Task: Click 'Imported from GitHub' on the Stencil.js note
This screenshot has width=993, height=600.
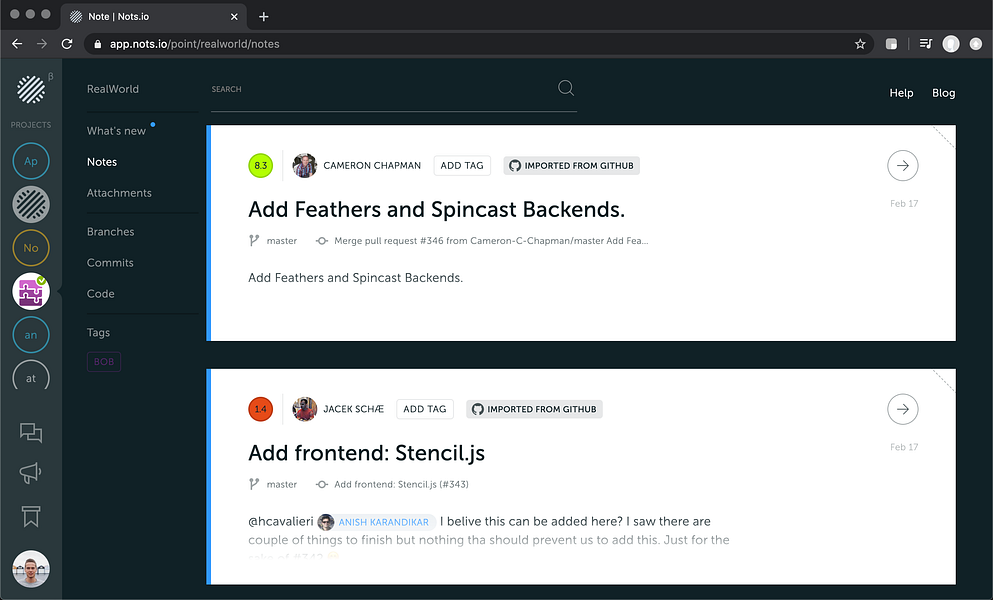Action: (534, 409)
